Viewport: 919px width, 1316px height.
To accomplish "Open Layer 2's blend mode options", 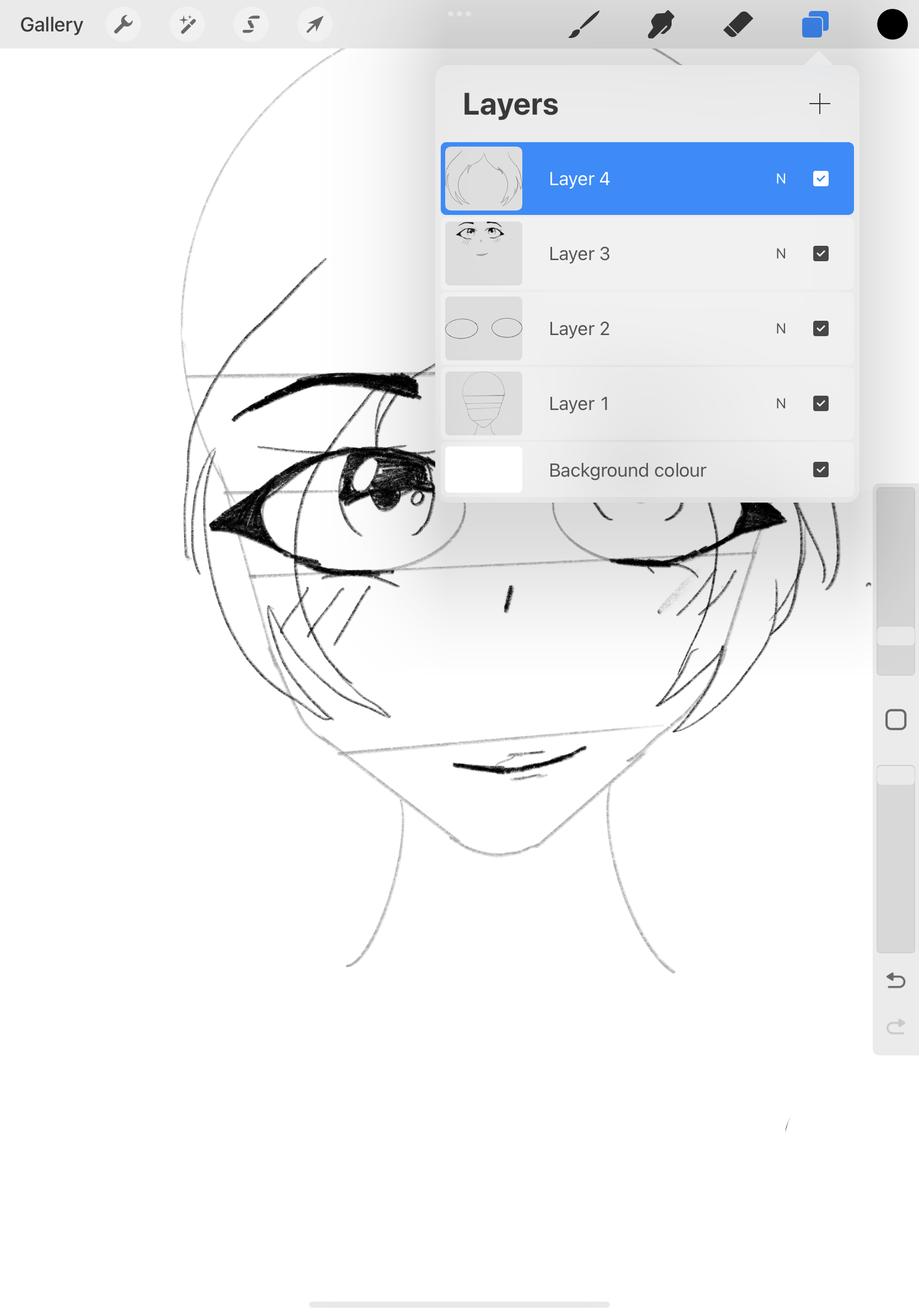I will (x=781, y=328).
